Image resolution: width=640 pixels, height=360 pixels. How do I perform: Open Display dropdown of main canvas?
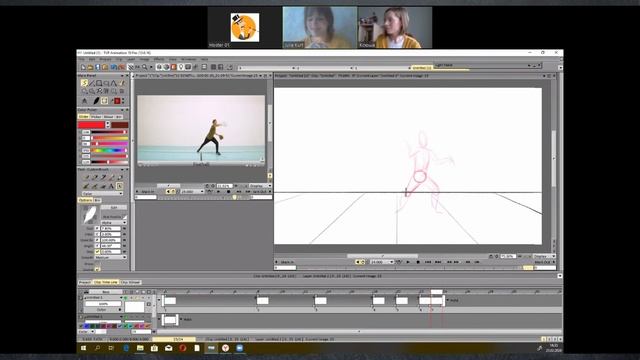click(x=545, y=256)
